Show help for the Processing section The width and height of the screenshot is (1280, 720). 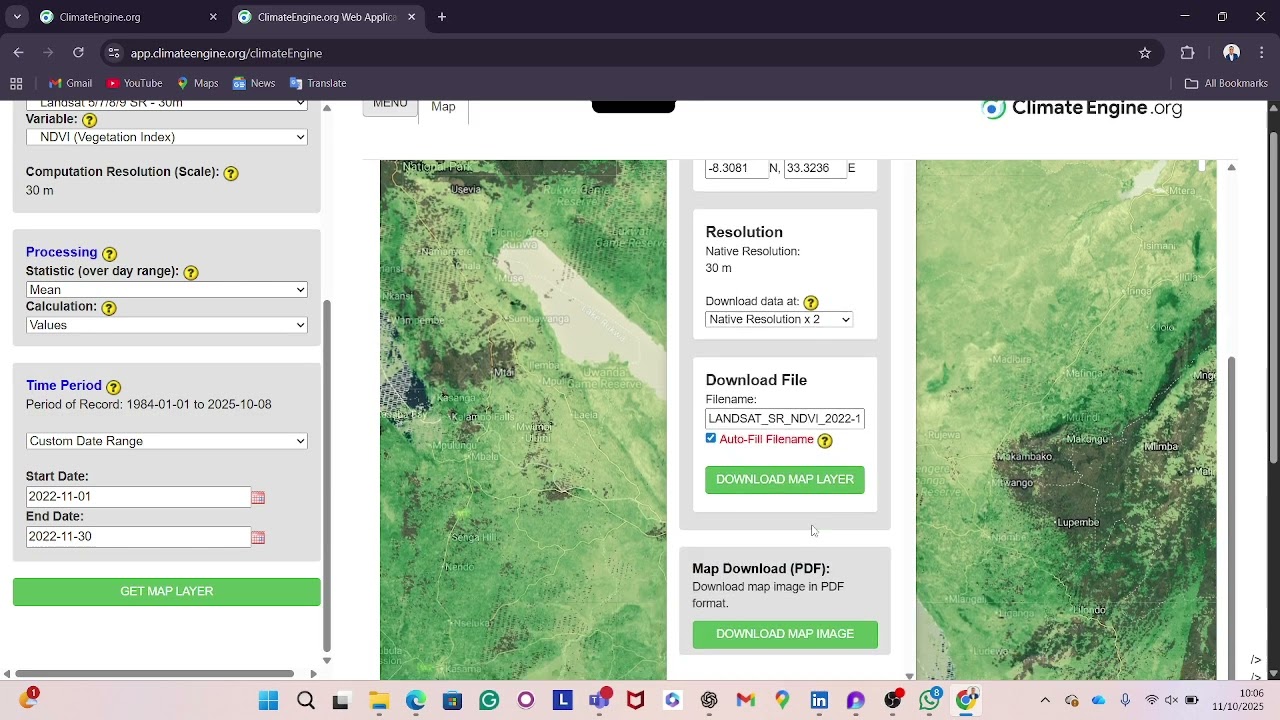coord(110,254)
